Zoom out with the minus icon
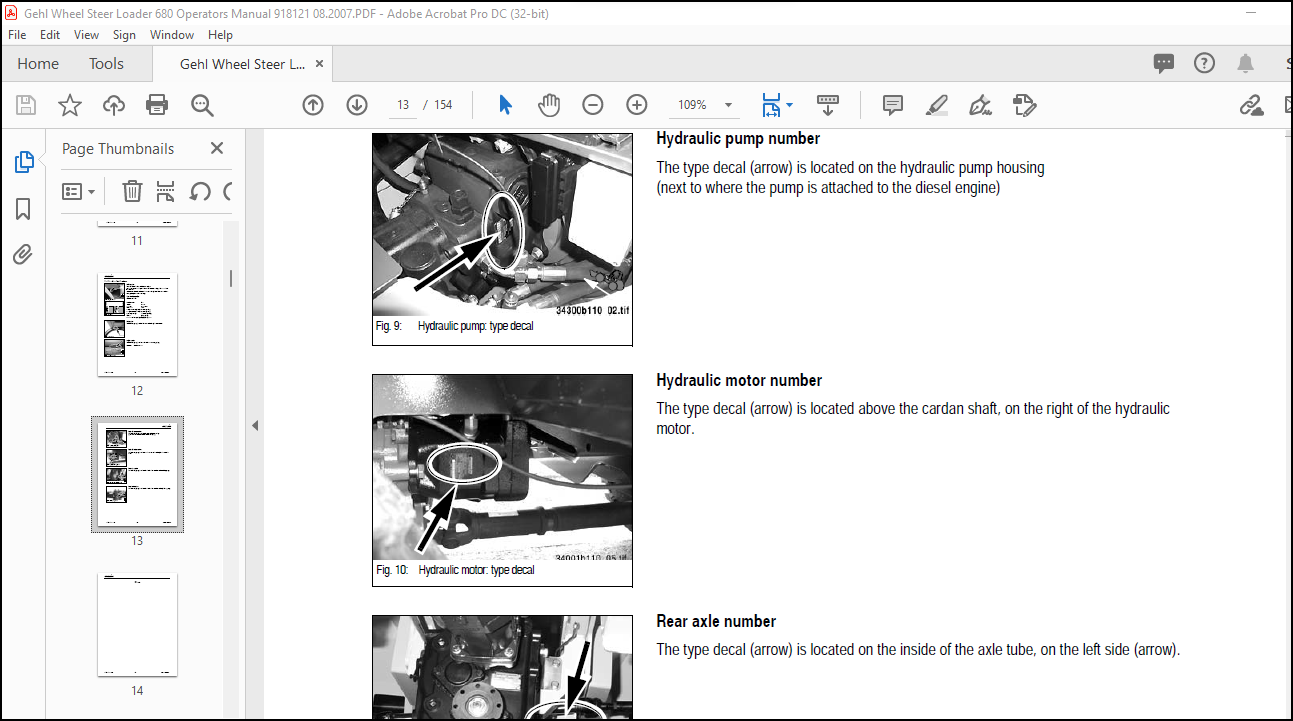Image resolution: width=1293 pixels, height=721 pixels. click(593, 105)
